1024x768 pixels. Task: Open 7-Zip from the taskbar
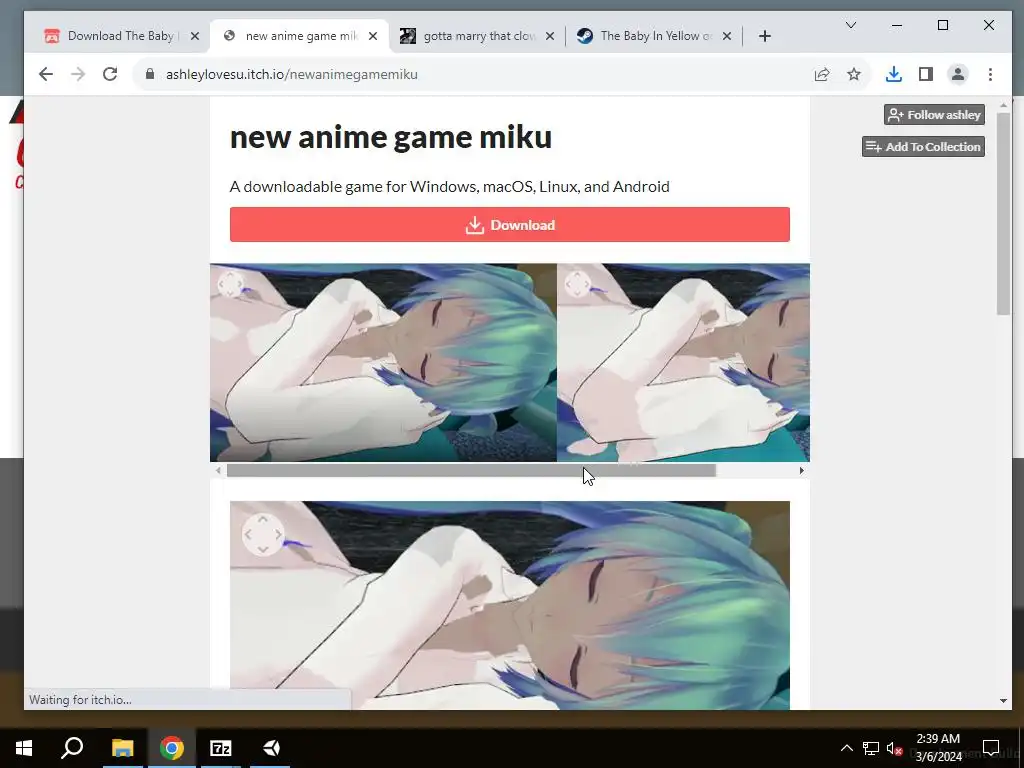click(221, 748)
